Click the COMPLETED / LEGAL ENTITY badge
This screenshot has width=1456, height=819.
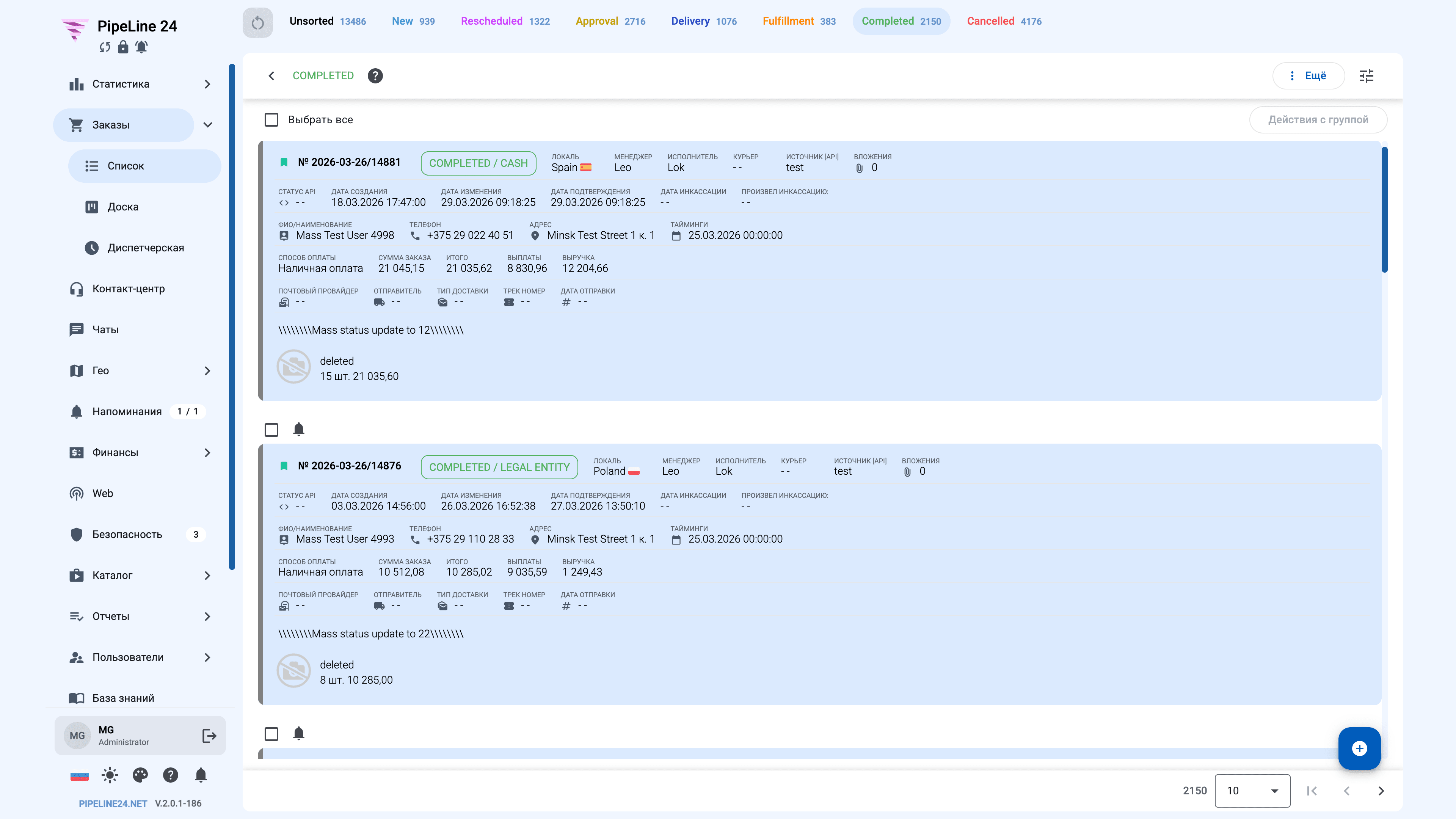(499, 468)
